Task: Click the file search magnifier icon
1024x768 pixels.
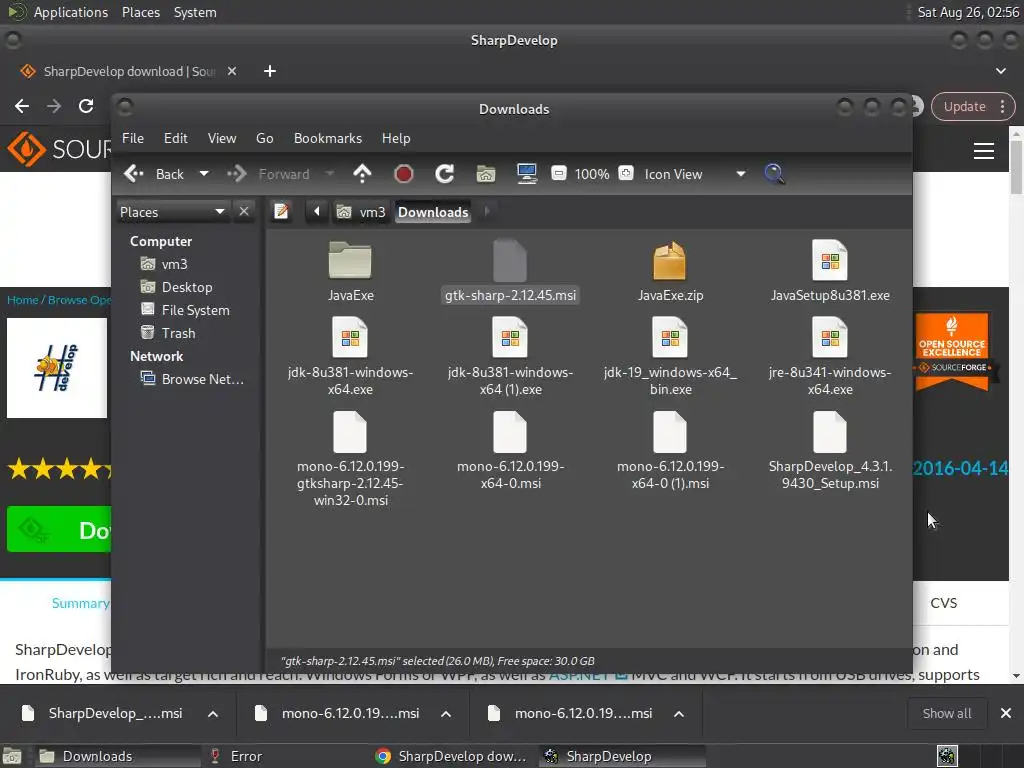Action: (x=774, y=174)
